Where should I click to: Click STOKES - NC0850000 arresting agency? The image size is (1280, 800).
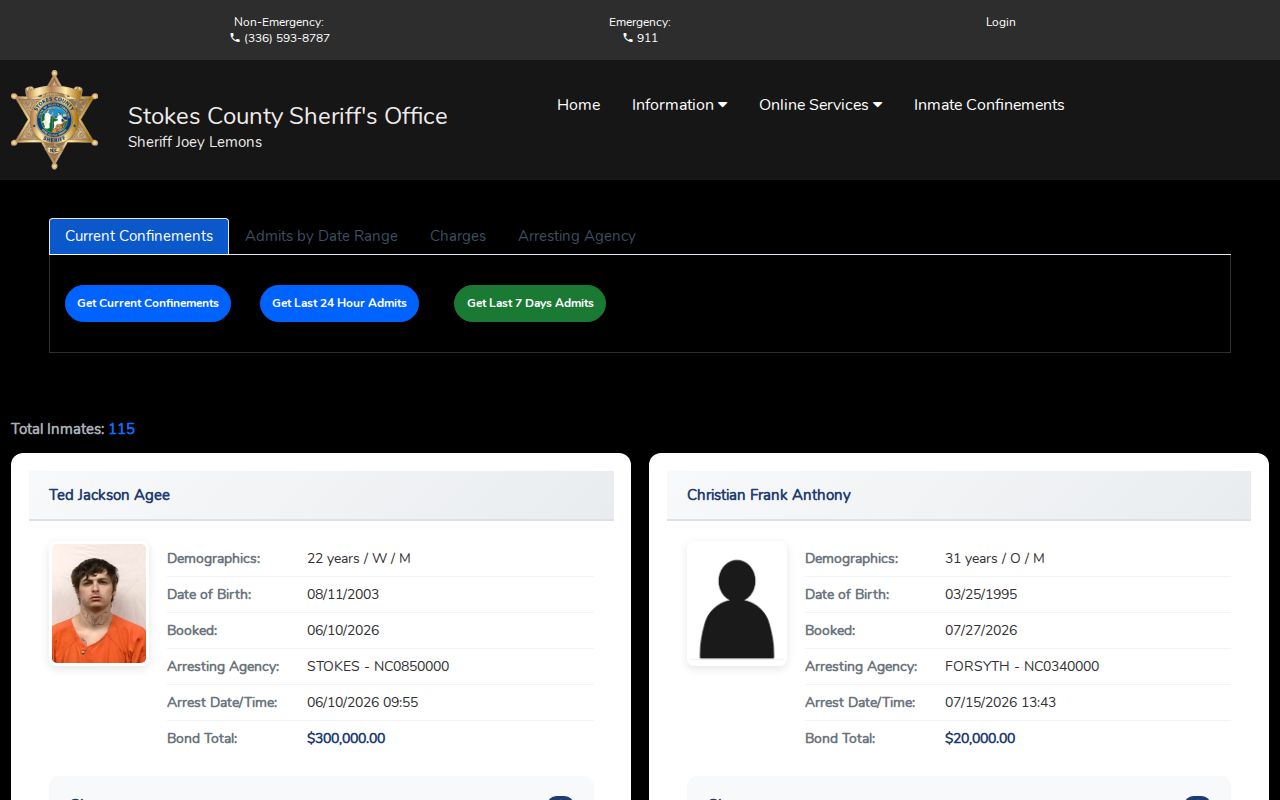pos(378,667)
